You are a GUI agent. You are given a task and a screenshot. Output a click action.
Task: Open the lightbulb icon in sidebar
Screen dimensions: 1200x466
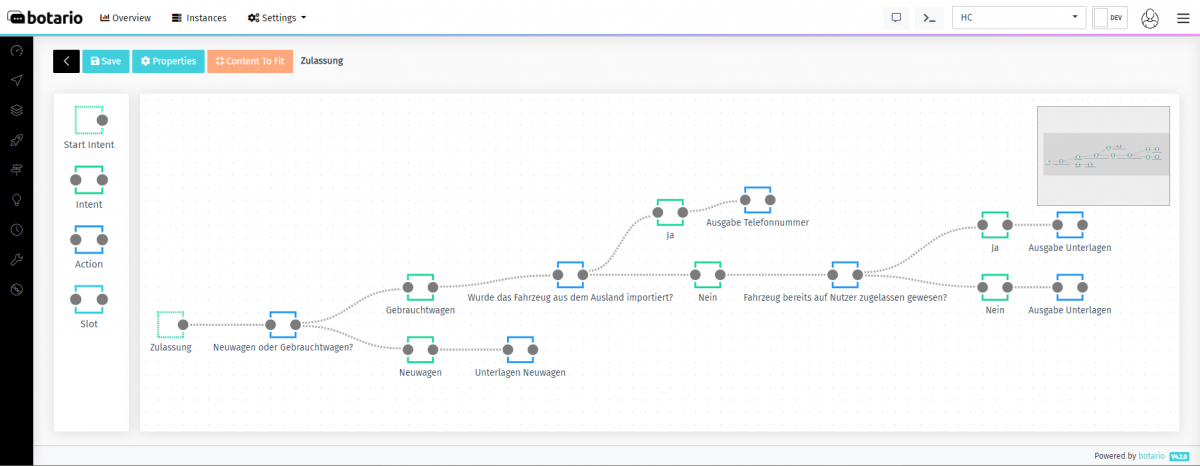pyautogui.click(x=17, y=199)
